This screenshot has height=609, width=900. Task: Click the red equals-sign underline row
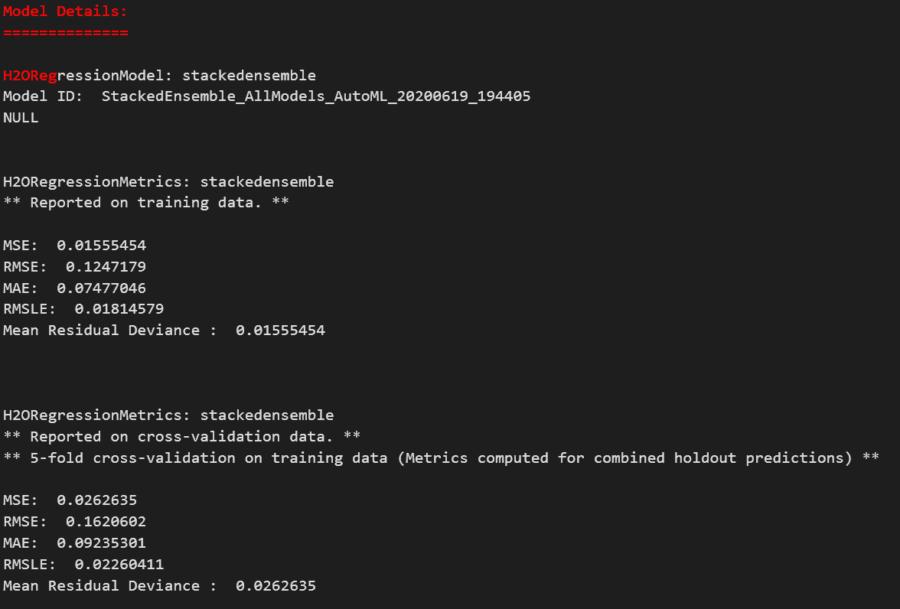(65, 33)
